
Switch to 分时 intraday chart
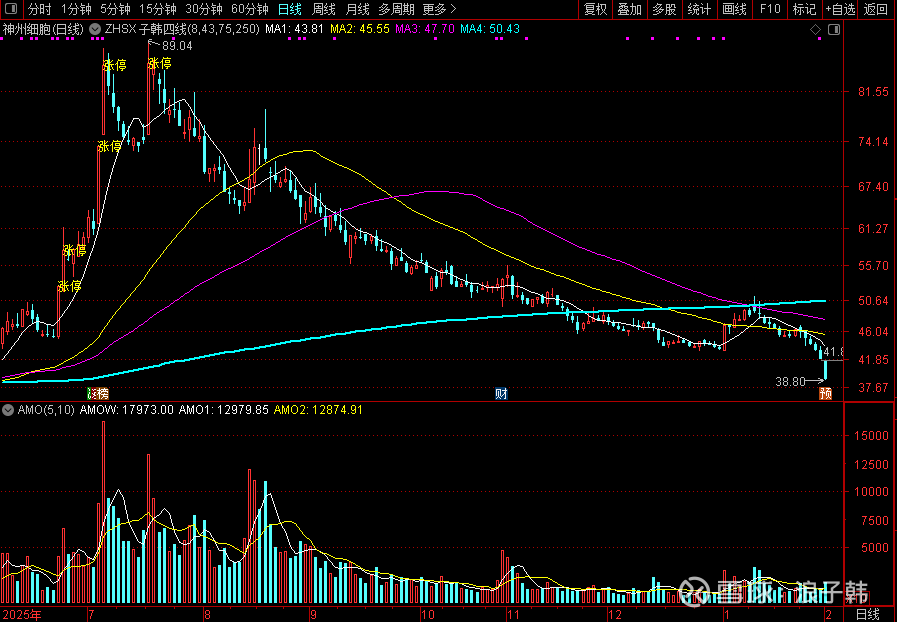(39, 9)
